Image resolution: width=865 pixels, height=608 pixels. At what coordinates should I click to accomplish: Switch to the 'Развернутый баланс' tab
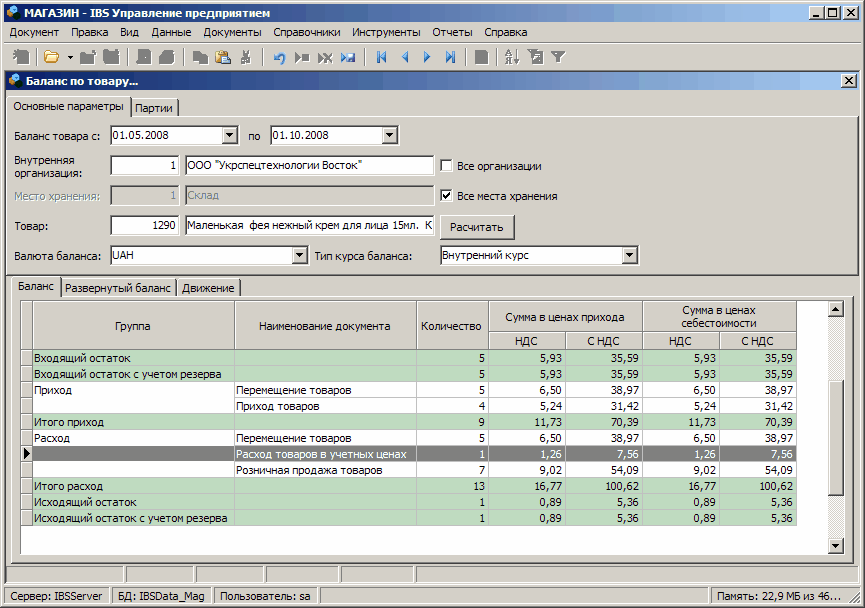[x=119, y=288]
